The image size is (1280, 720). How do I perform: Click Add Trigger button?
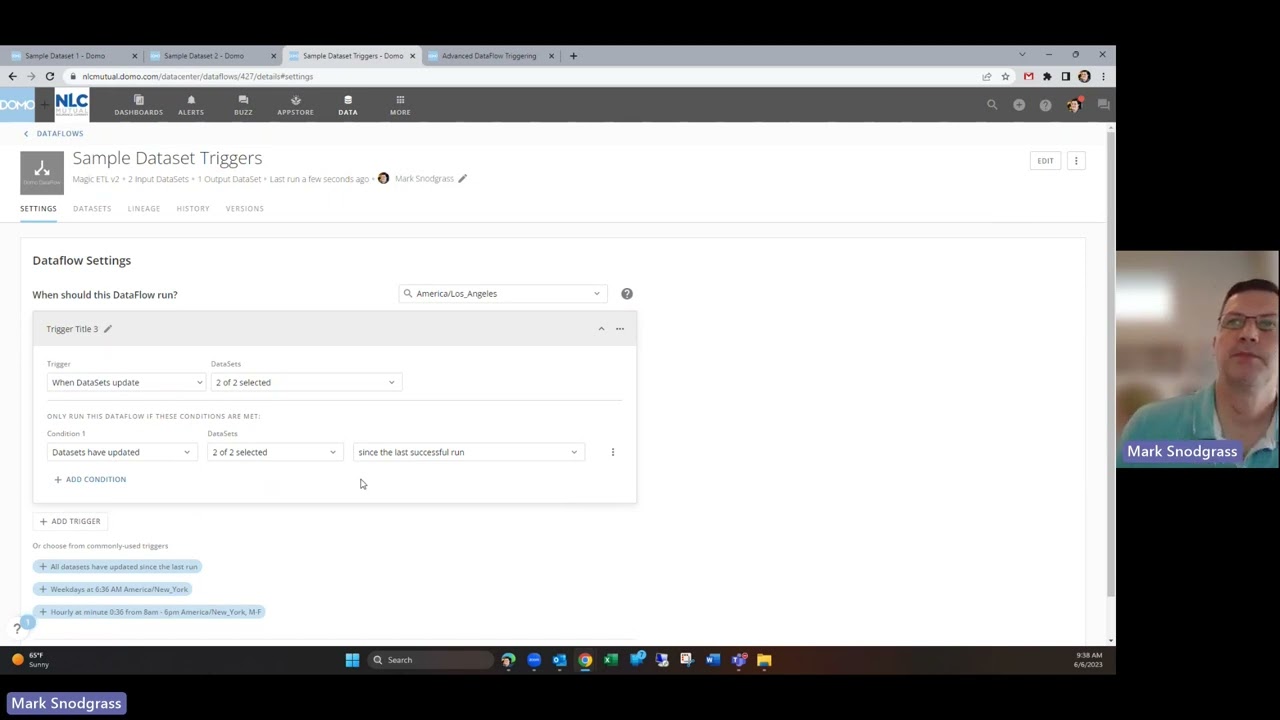pyautogui.click(x=70, y=521)
